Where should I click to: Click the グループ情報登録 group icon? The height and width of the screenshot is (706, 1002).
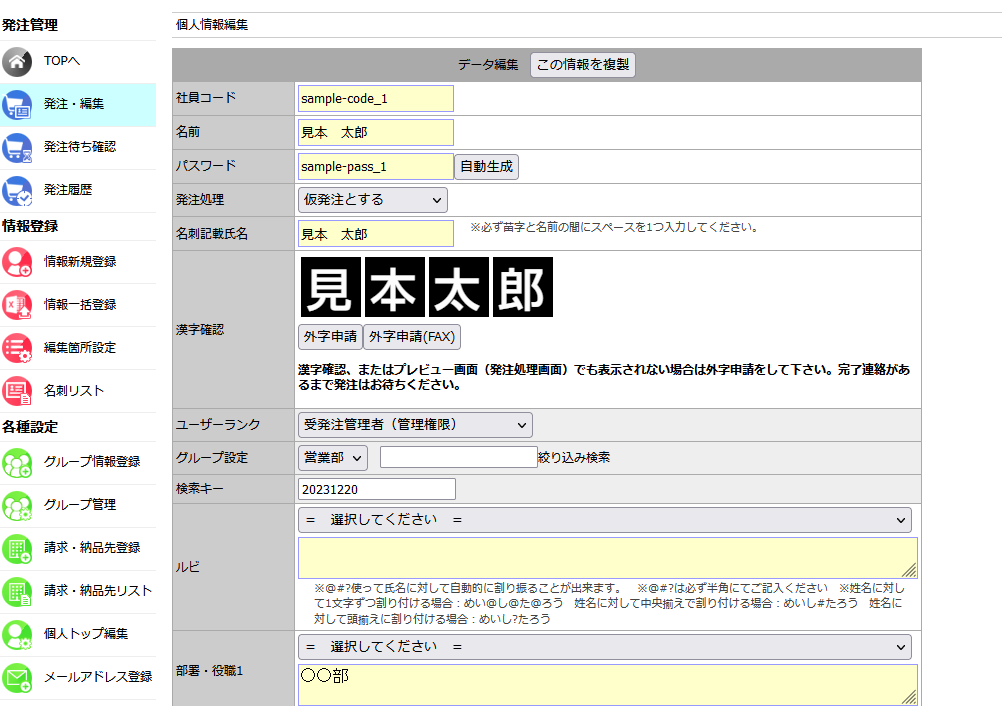pyautogui.click(x=17, y=462)
